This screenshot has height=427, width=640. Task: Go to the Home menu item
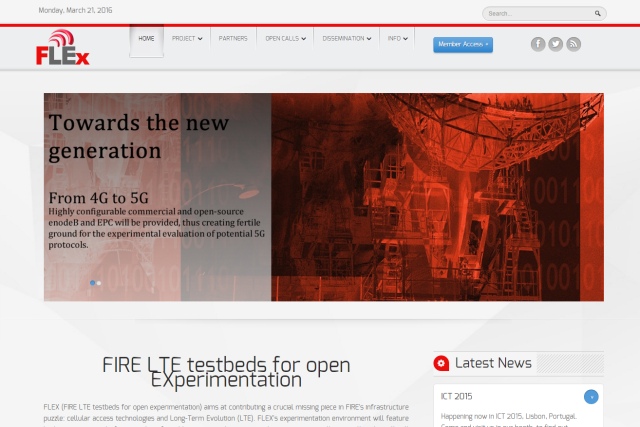point(146,39)
